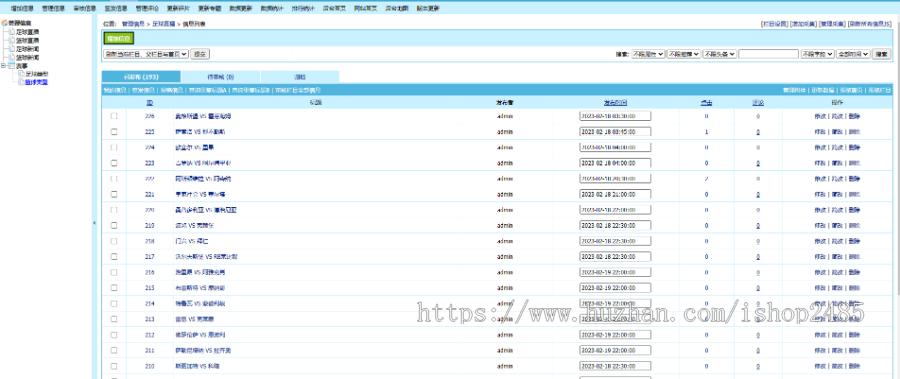Open the [栏目设置] link at top right
The image size is (900, 379).
click(x=774, y=24)
